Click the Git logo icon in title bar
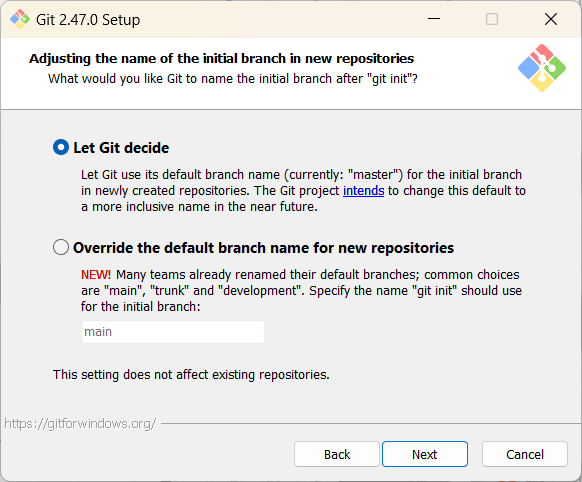 pos(20,19)
